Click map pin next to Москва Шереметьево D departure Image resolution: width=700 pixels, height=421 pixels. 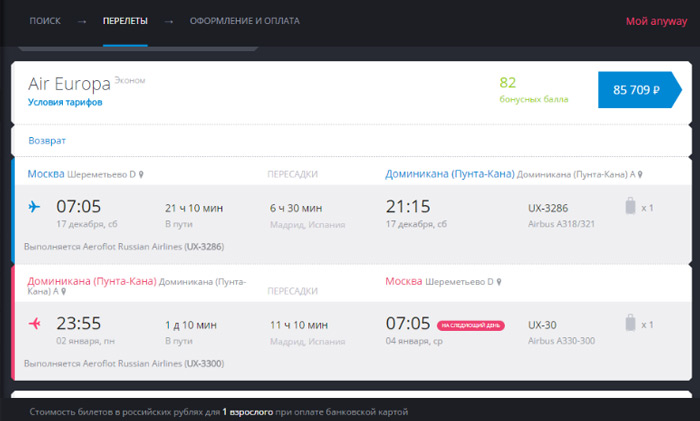pos(141,175)
